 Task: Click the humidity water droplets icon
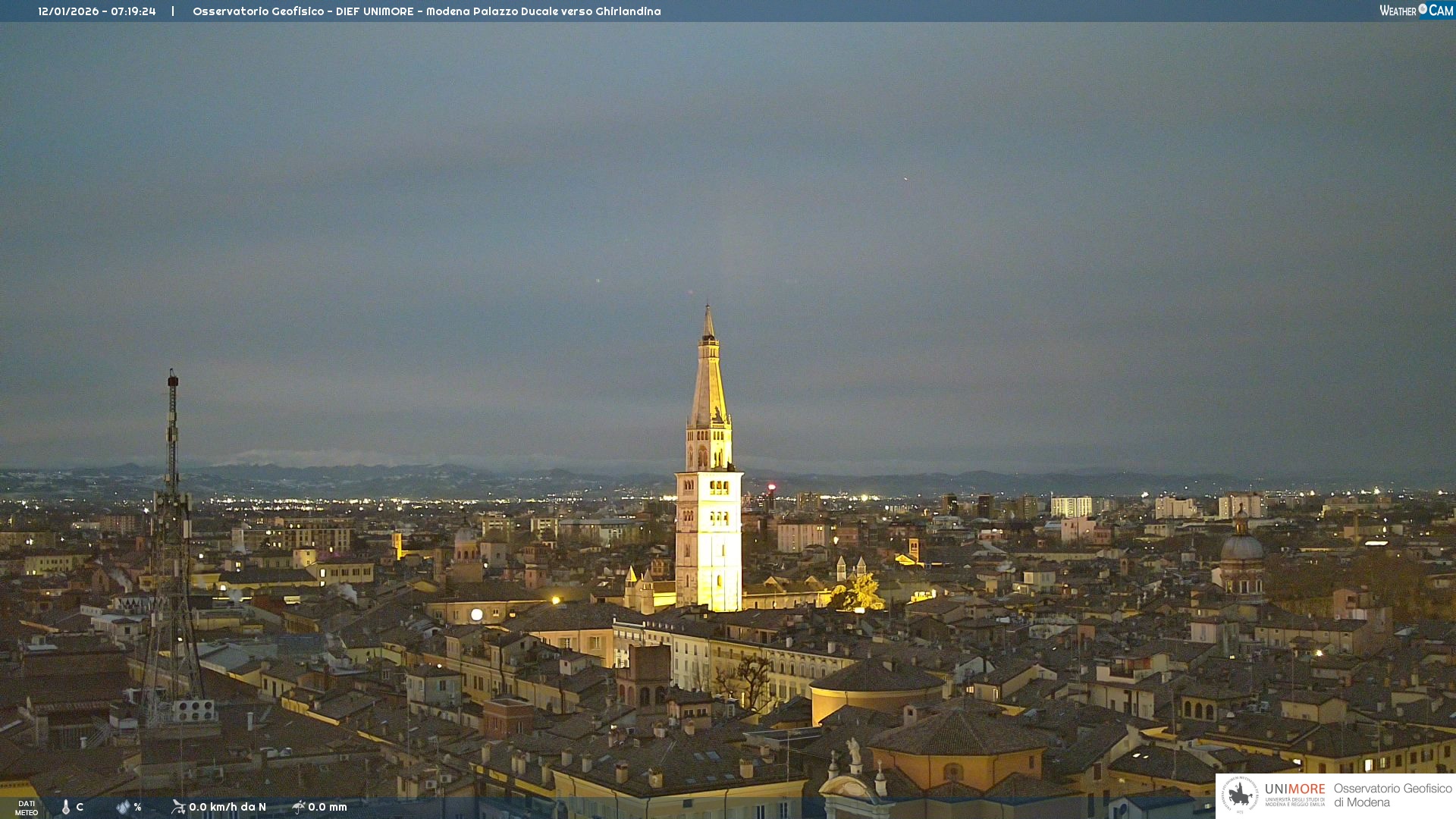123,807
